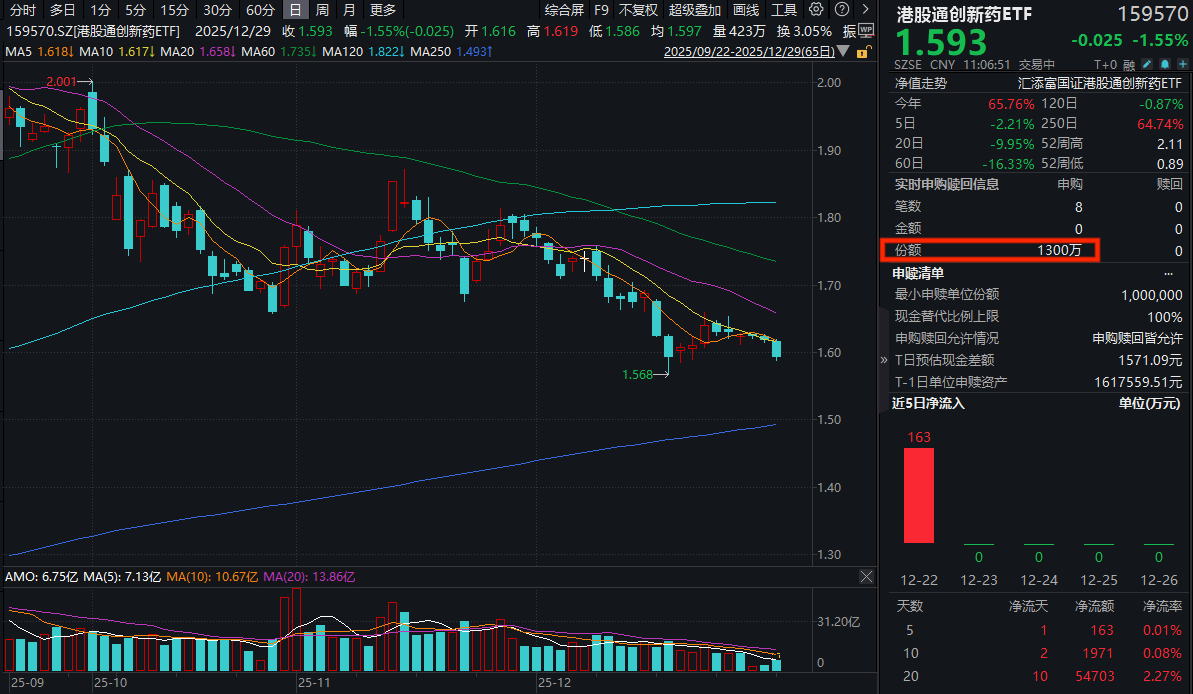Click the bell alert icon for 159570
This screenshot has width=1193, height=694.
tap(1163, 63)
